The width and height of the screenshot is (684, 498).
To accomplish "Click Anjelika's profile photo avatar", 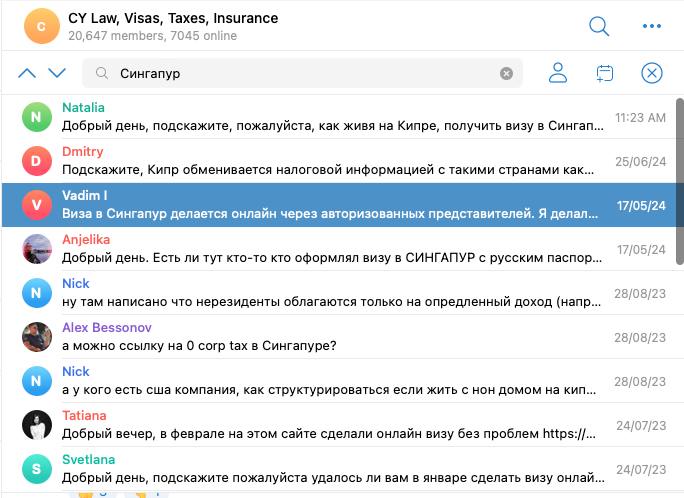I will tap(37, 249).
